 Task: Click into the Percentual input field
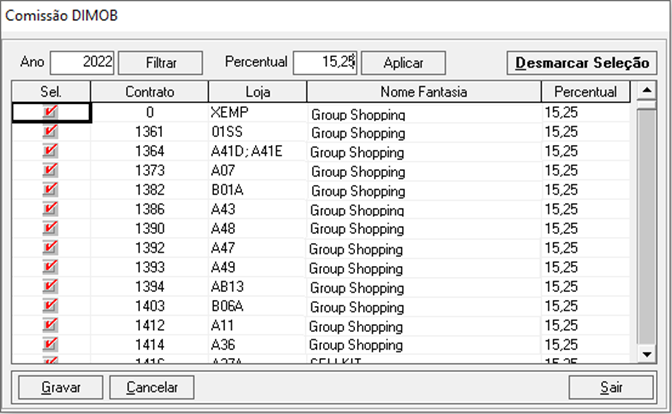(325, 63)
